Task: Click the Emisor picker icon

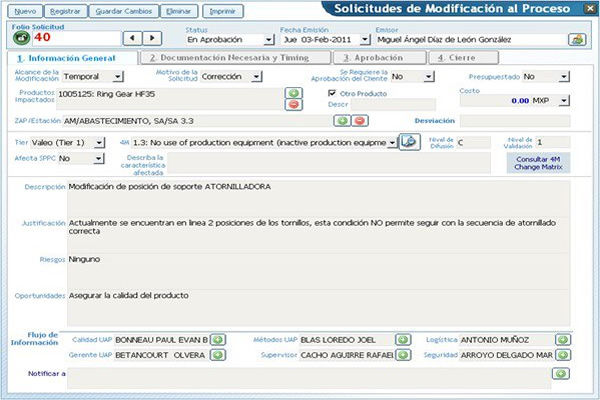Action: tap(577, 40)
